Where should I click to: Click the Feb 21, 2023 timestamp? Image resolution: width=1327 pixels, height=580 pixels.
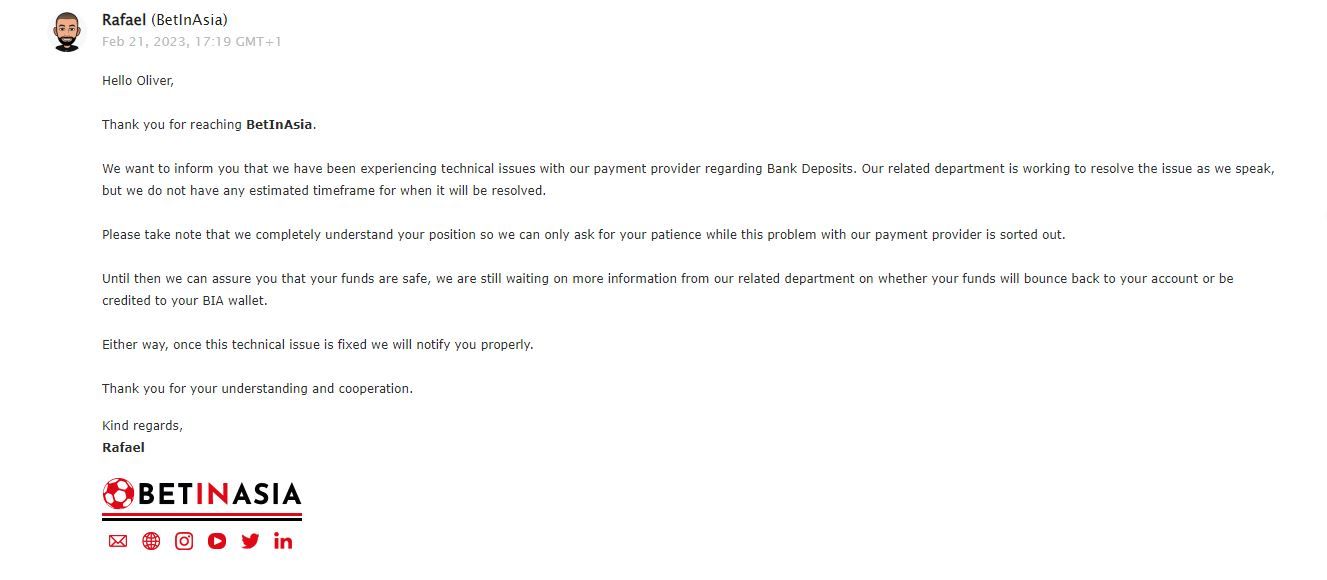[x=192, y=42]
